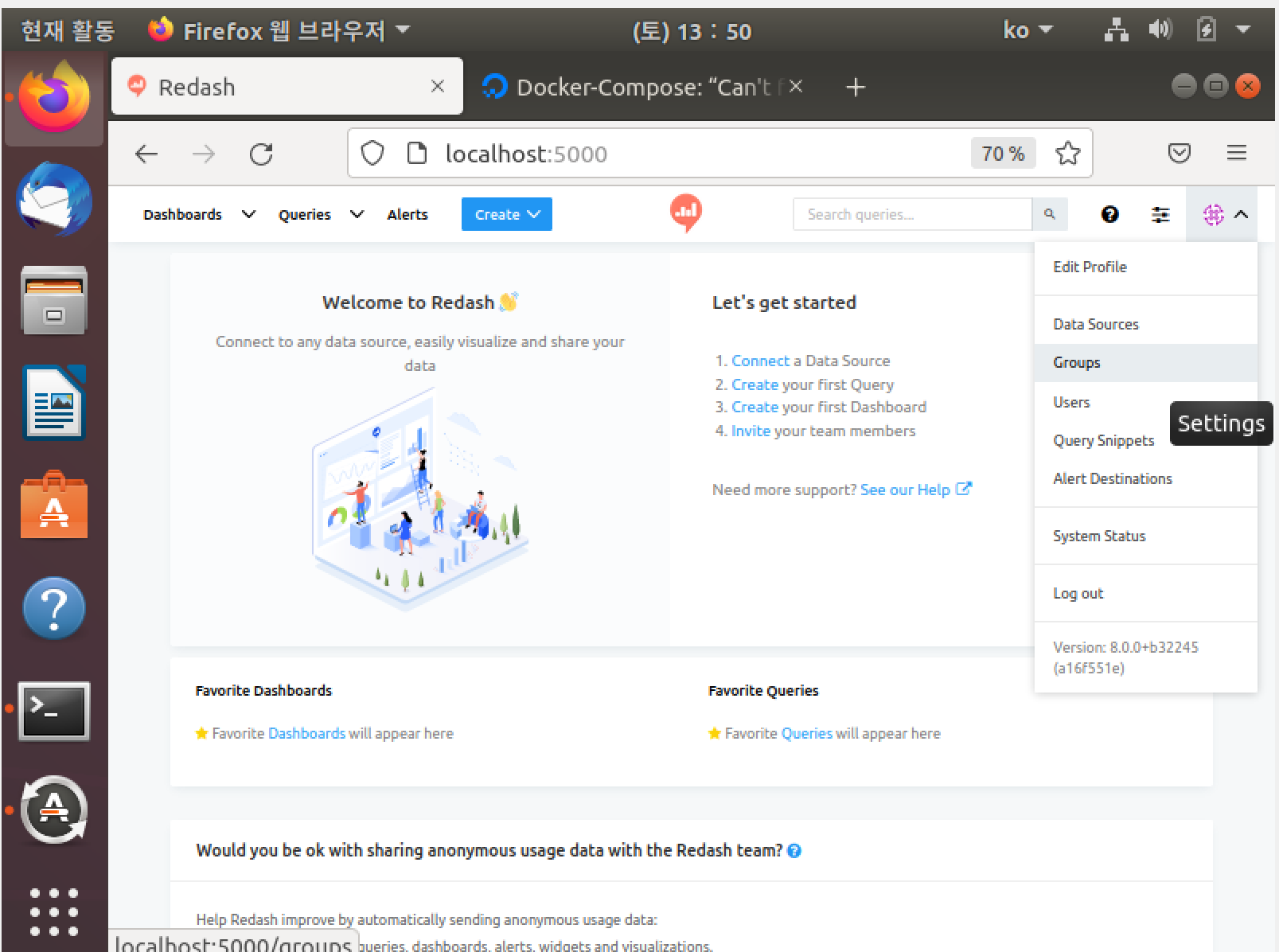Reload the page with the refresh icon
The image size is (1279, 952).
pos(261,154)
